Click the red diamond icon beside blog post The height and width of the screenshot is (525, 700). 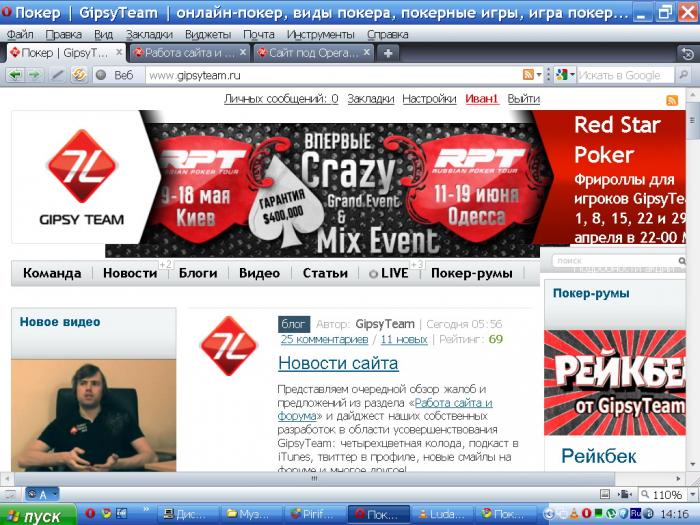click(x=229, y=346)
